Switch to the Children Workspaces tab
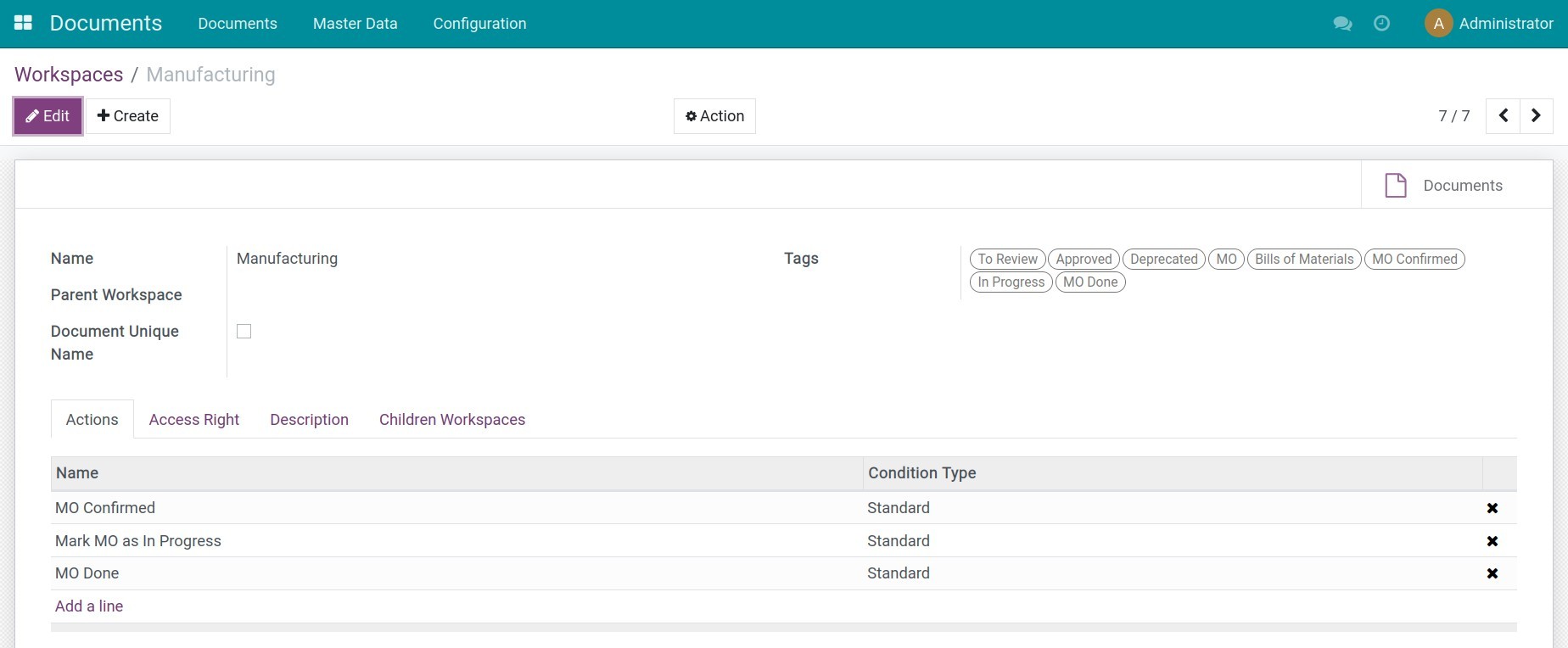1568x648 pixels. [x=451, y=420]
